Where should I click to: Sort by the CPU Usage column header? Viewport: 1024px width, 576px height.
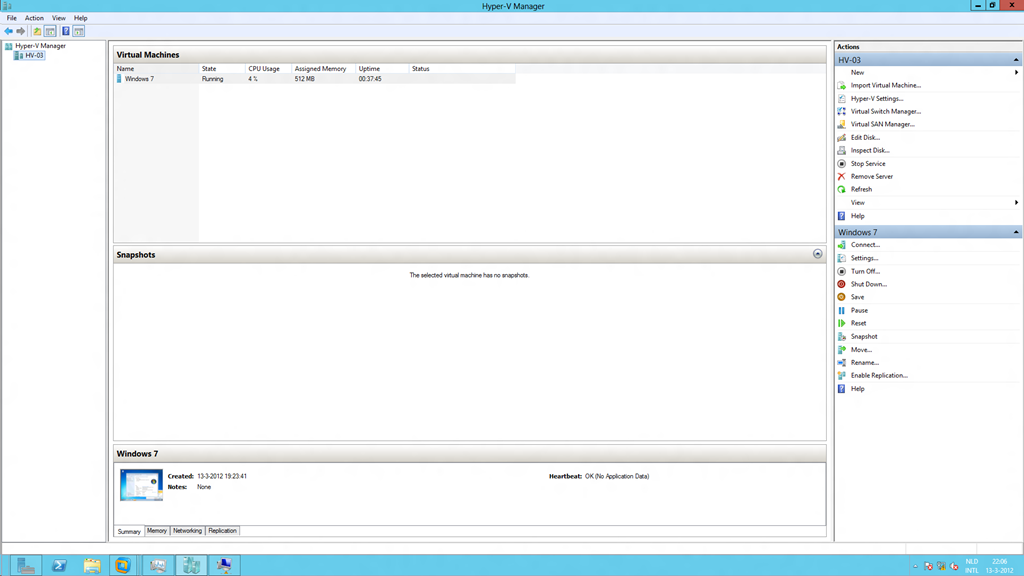[x=268, y=69]
